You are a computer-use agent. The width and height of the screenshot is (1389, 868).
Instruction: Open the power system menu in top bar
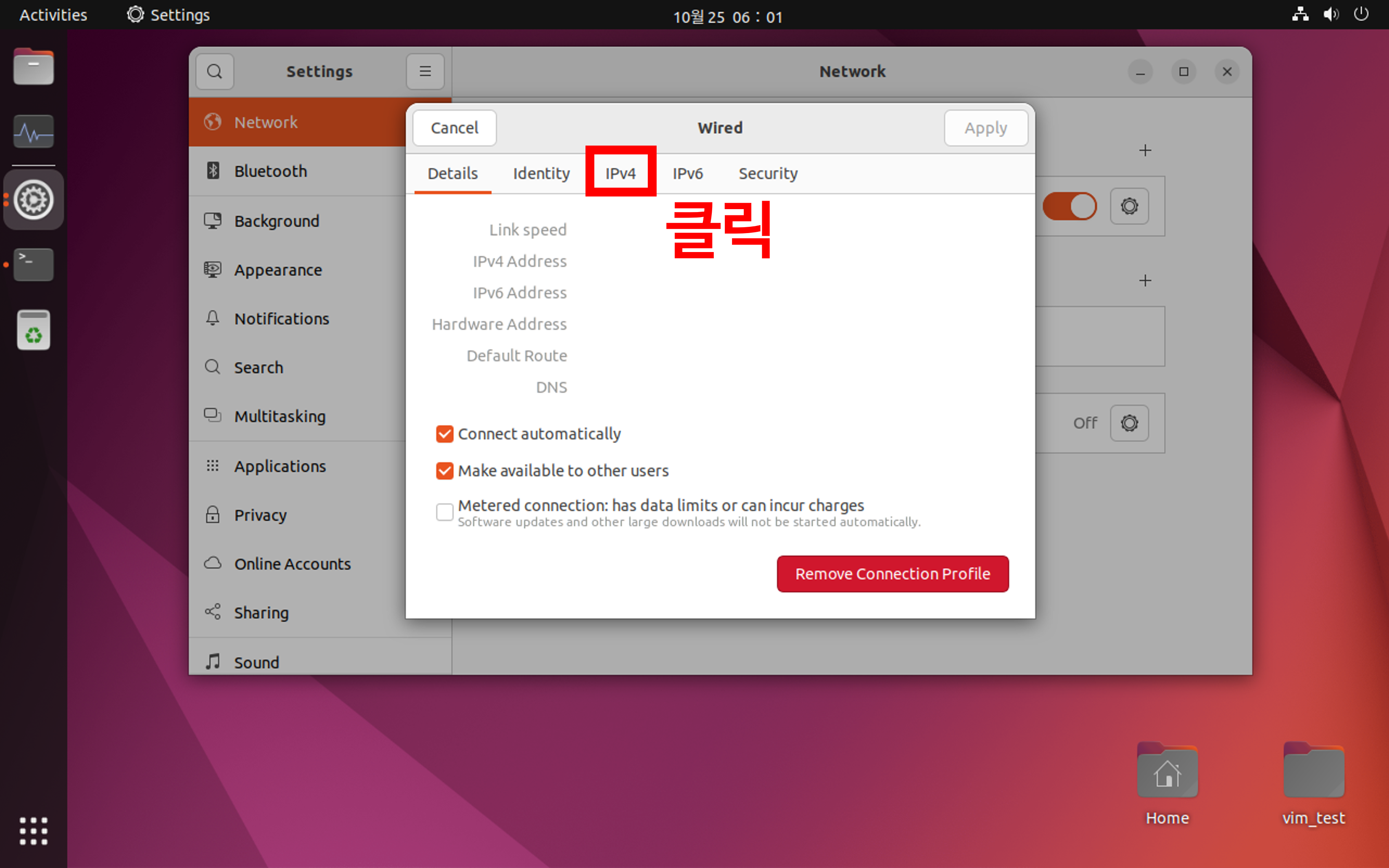click(1361, 14)
